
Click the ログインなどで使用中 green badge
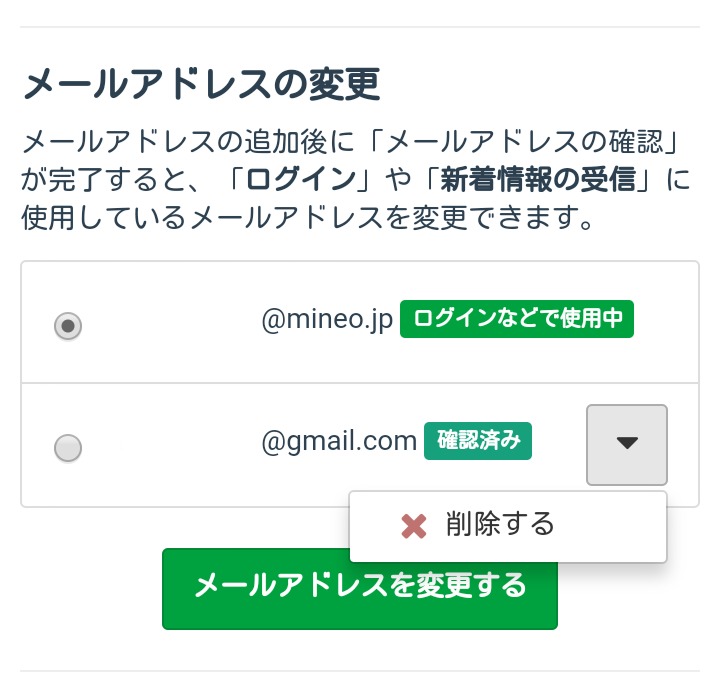click(517, 319)
